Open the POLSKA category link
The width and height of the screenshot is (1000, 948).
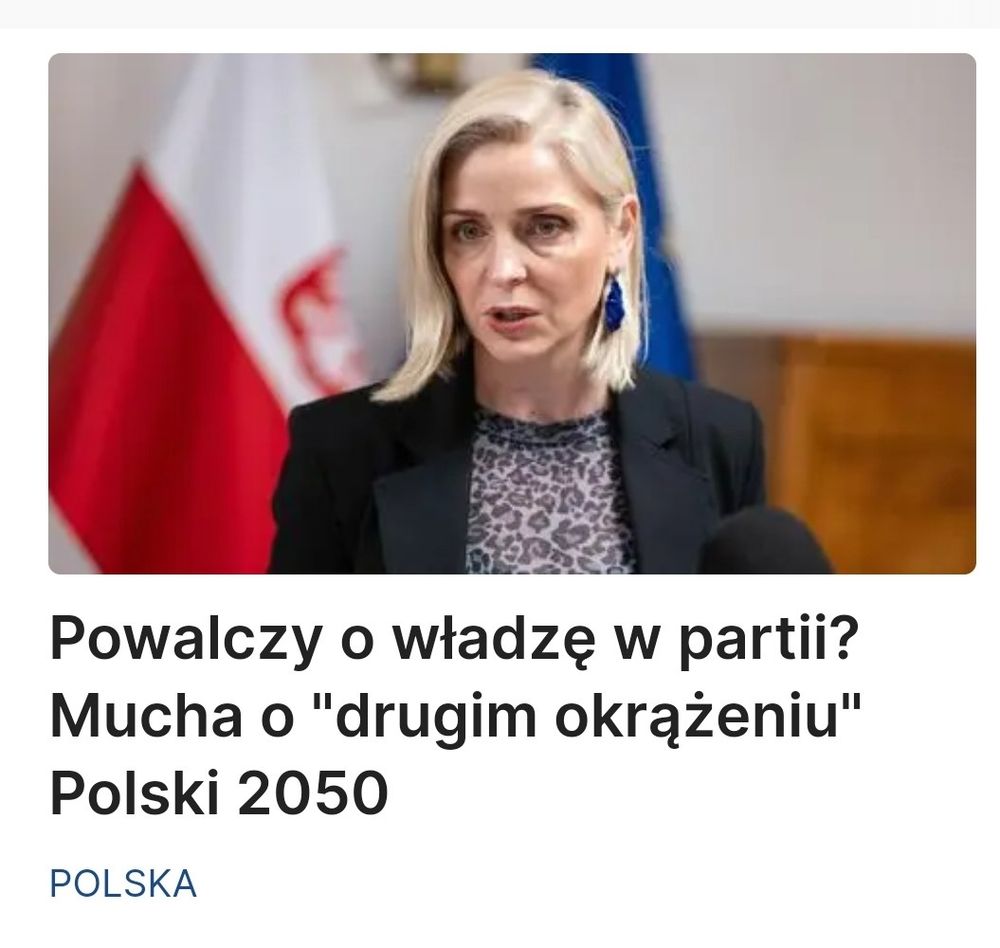pyautogui.click(x=123, y=884)
